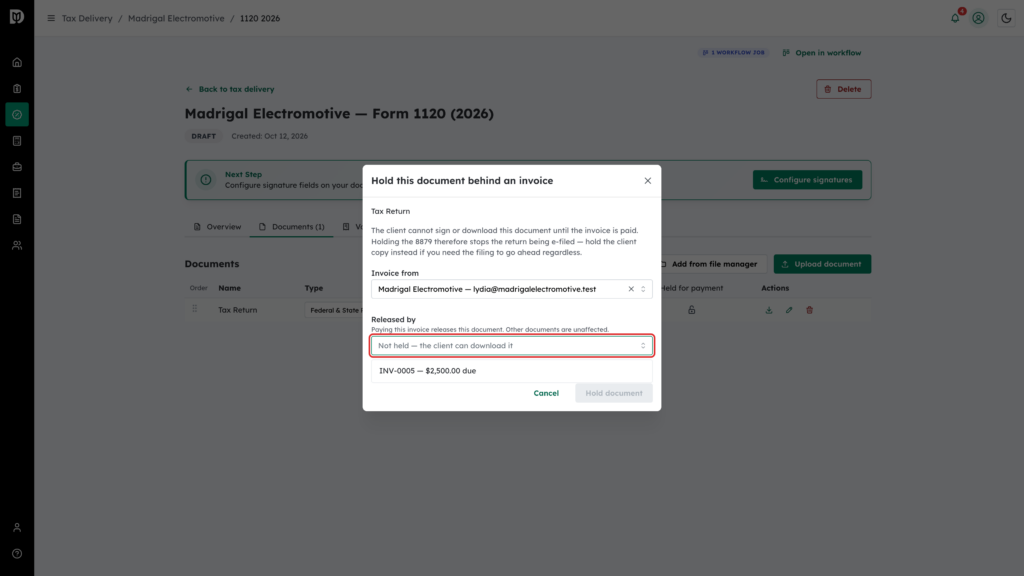Open the help question mark icon
Screen dimensions: 1024x576
click(x=17, y=554)
